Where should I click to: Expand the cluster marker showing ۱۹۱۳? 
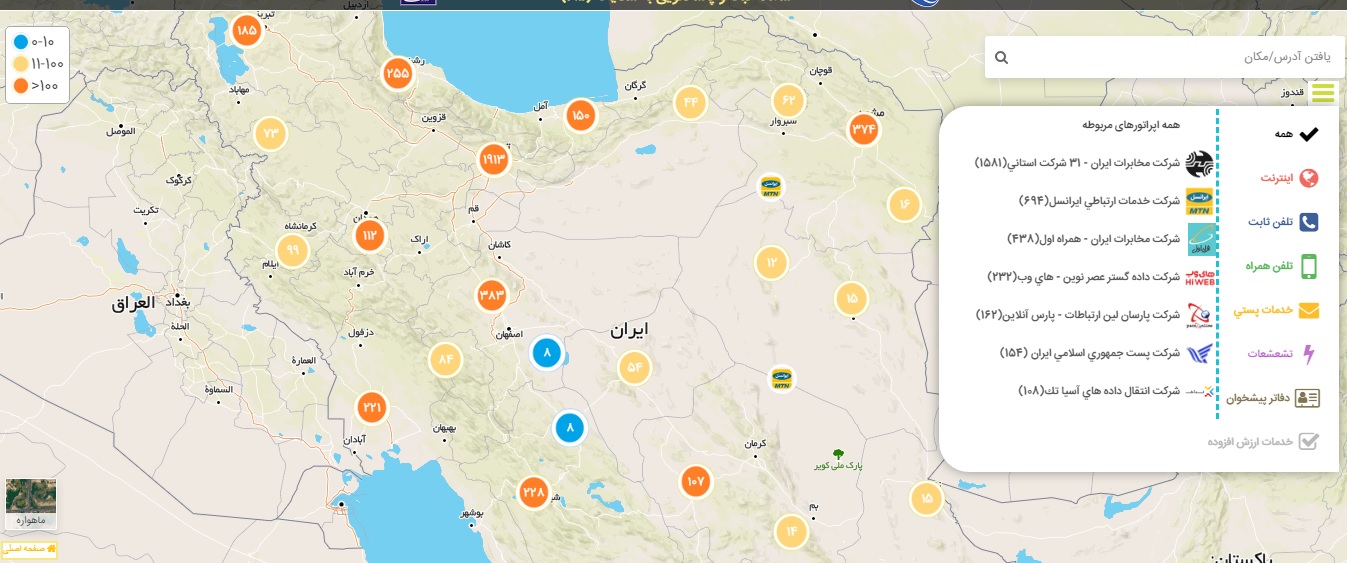[494, 159]
